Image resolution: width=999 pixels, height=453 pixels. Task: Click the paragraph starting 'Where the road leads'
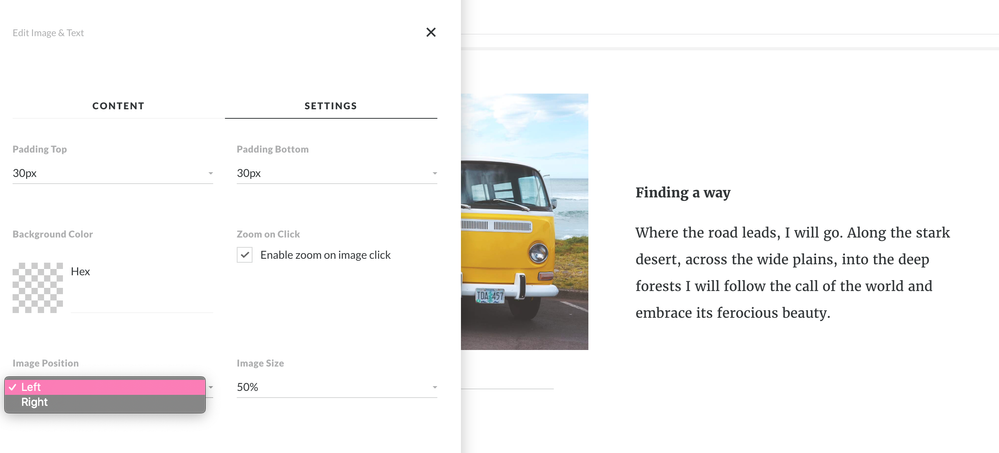point(792,273)
